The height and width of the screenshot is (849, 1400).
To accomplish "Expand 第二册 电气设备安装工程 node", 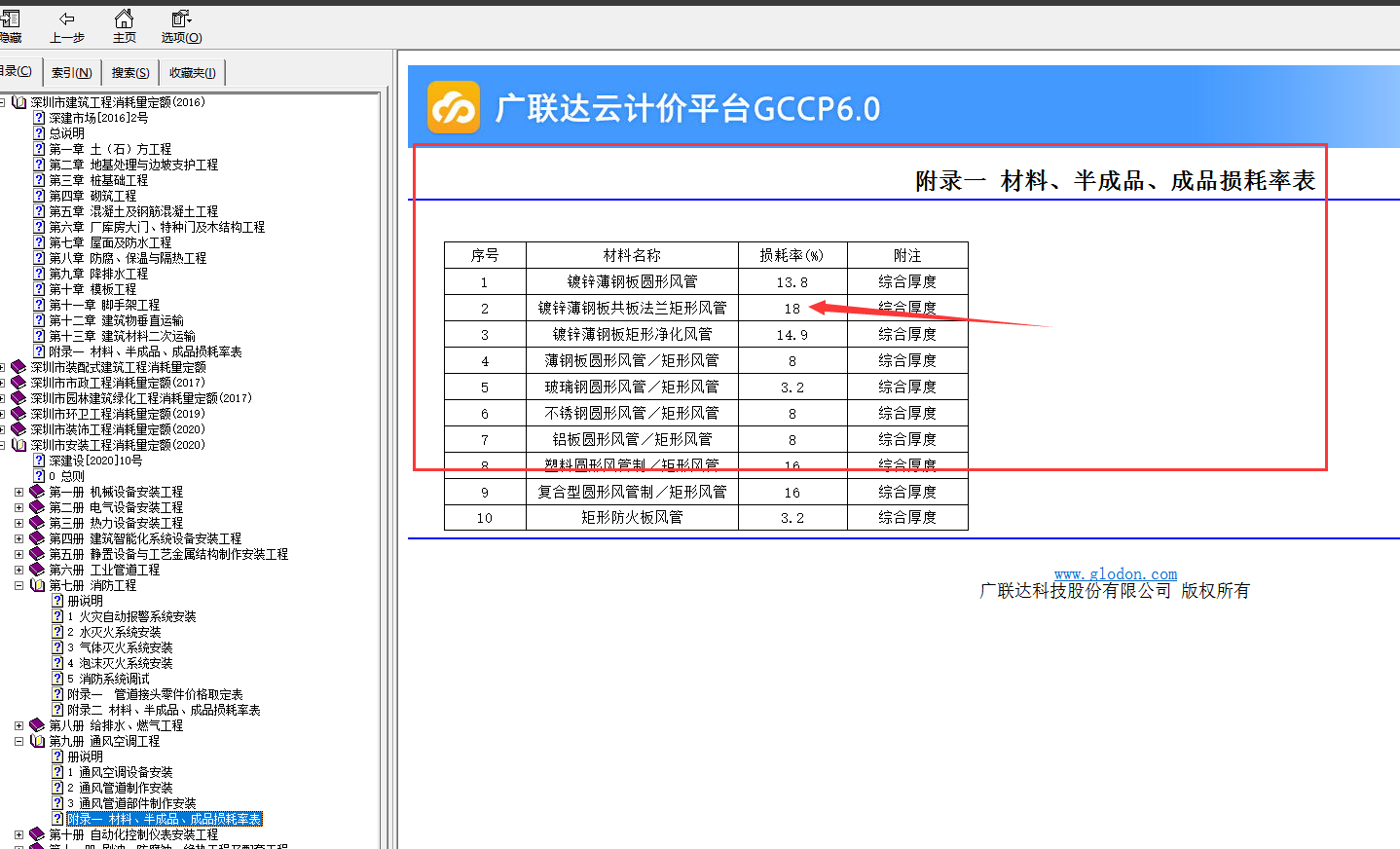I will coord(18,507).
